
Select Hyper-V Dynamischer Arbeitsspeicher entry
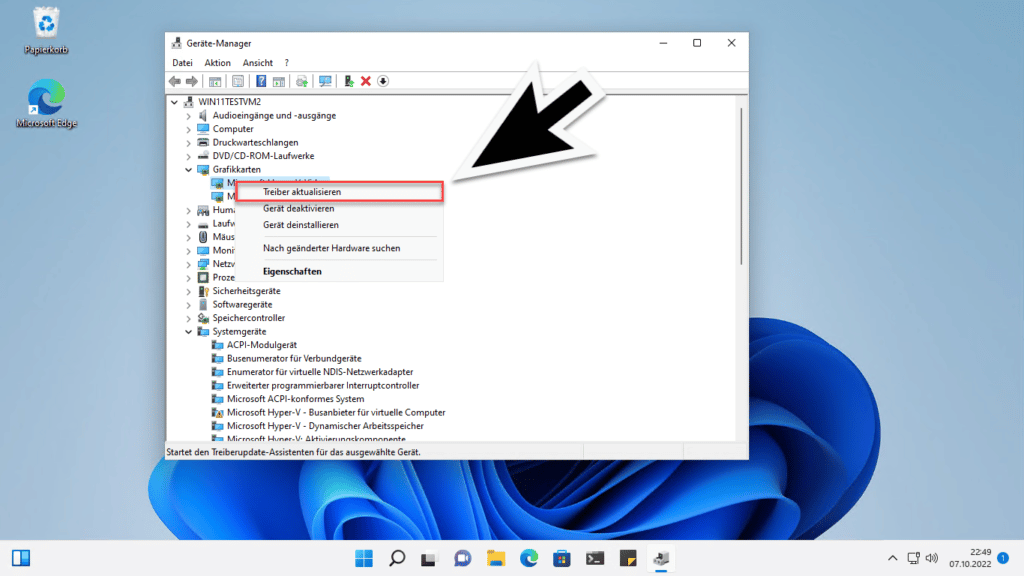pyautogui.click(x=325, y=426)
